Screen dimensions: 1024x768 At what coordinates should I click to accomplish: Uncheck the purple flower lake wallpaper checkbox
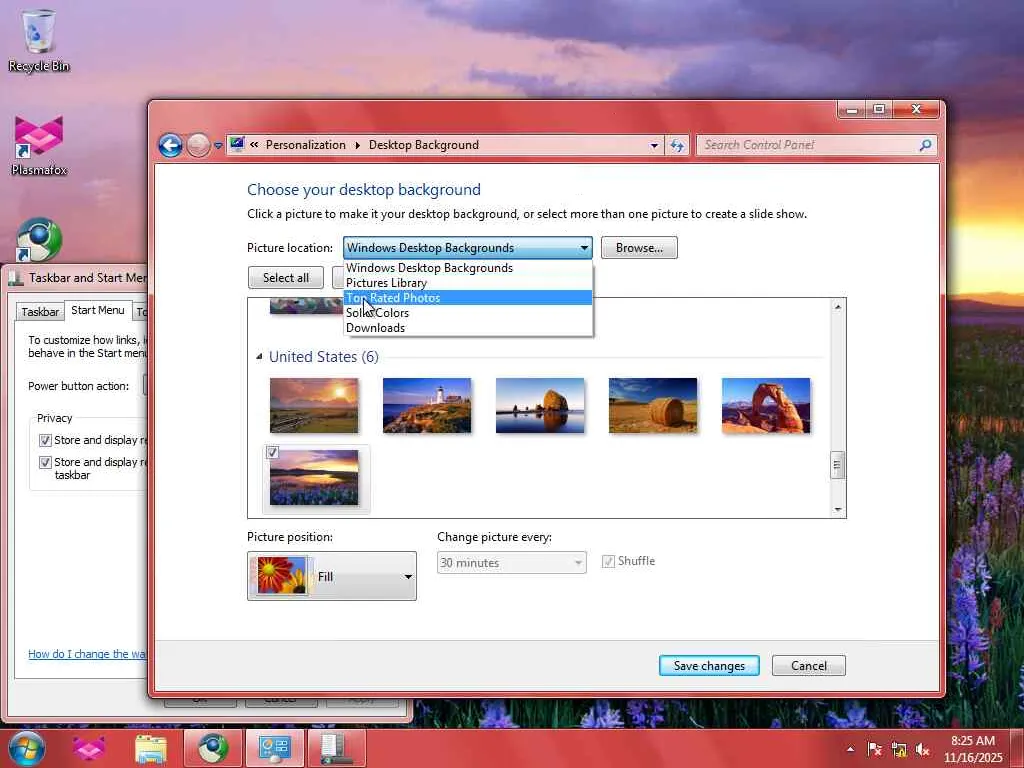point(273,452)
